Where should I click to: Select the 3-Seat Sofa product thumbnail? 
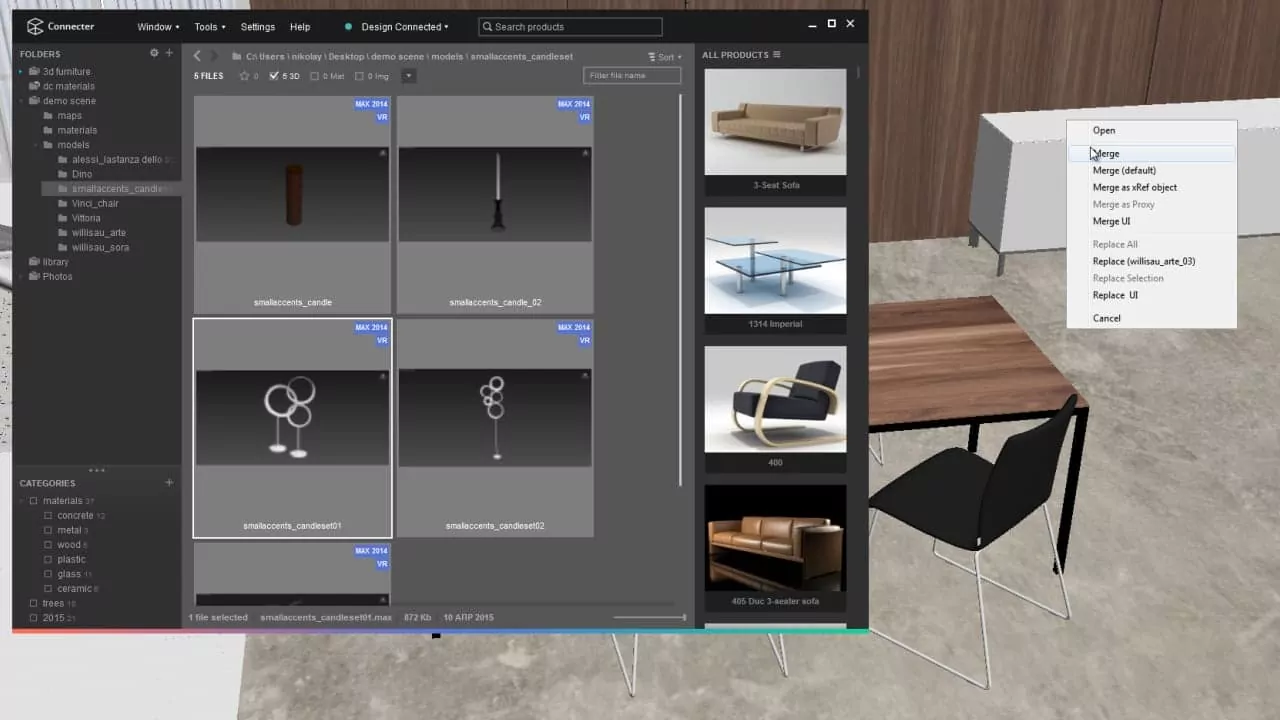775,122
